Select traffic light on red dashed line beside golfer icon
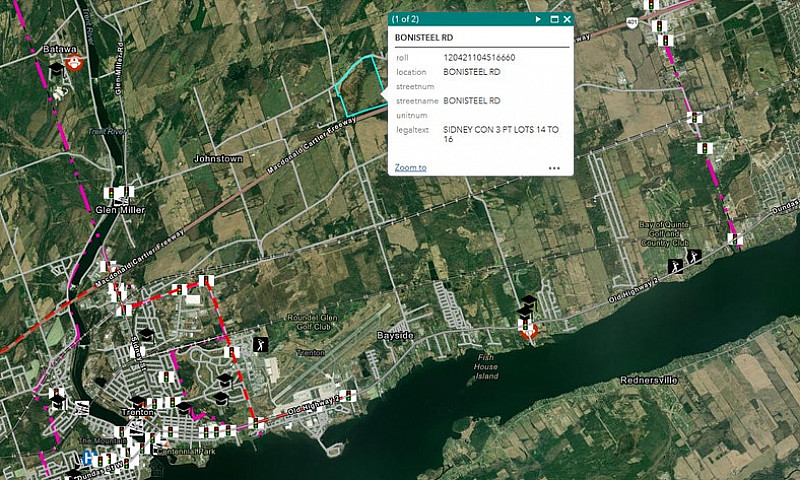Screen dimensions: 800x480 pos(232,352)
